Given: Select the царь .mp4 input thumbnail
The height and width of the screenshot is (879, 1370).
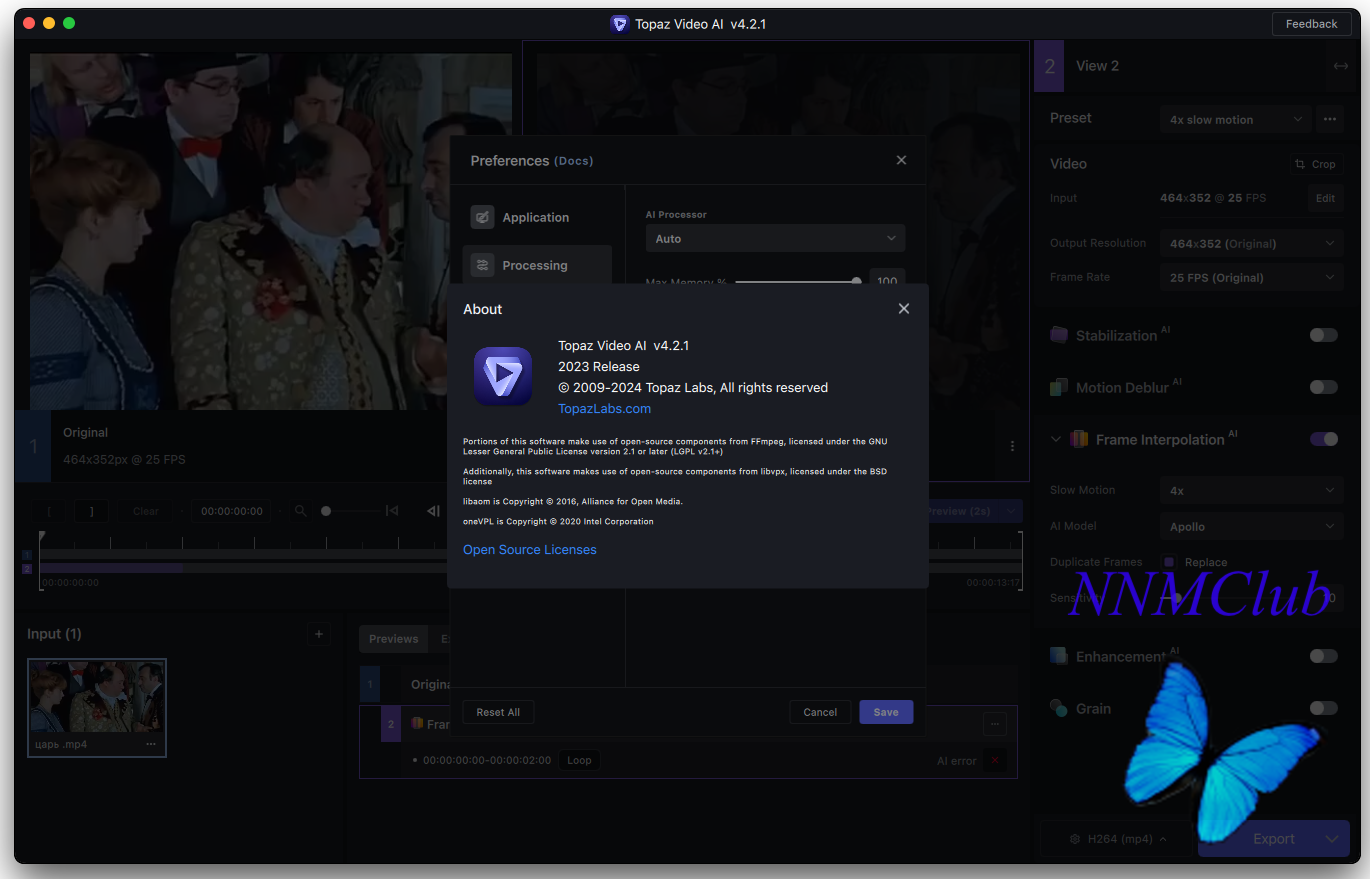Looking at the screenshot, I should coord(96,697).
